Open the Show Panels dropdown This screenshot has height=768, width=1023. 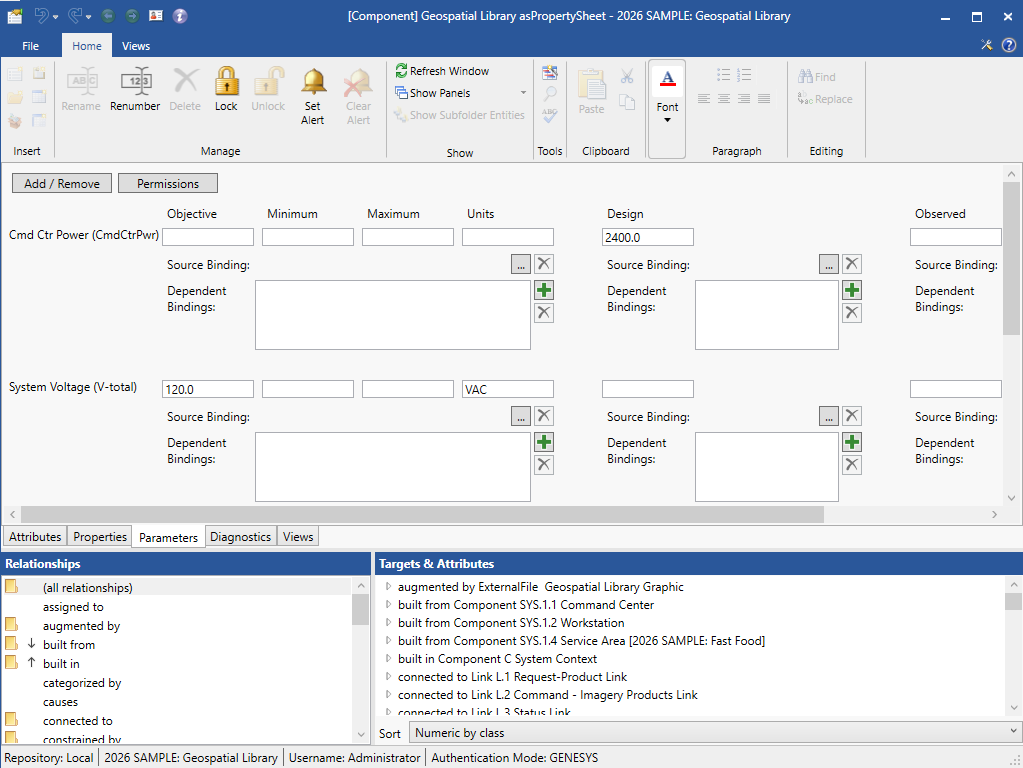pos(523,93)
